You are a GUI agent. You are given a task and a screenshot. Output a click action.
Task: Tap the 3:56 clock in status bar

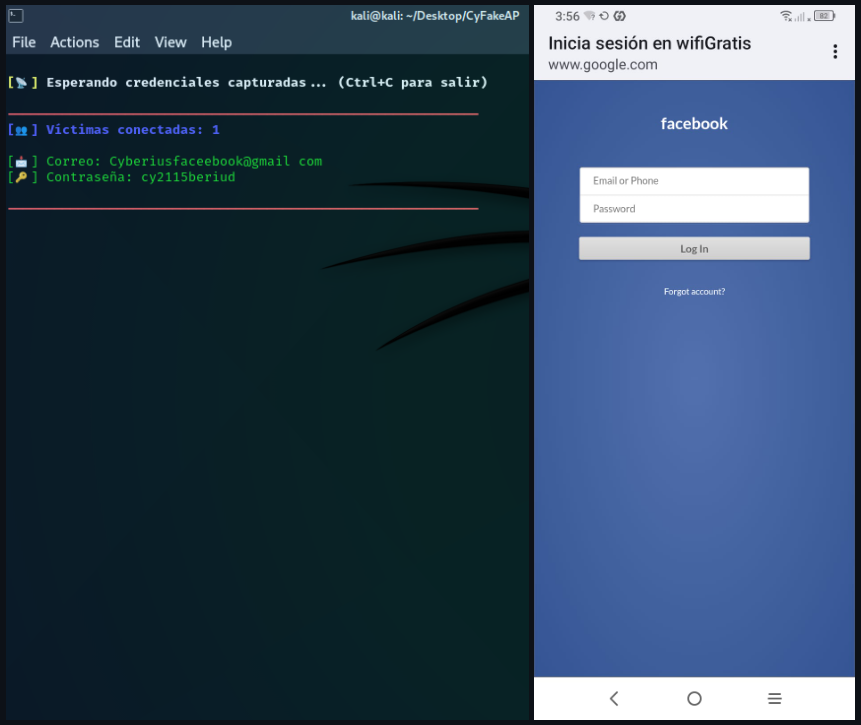(x=567, y=16)
